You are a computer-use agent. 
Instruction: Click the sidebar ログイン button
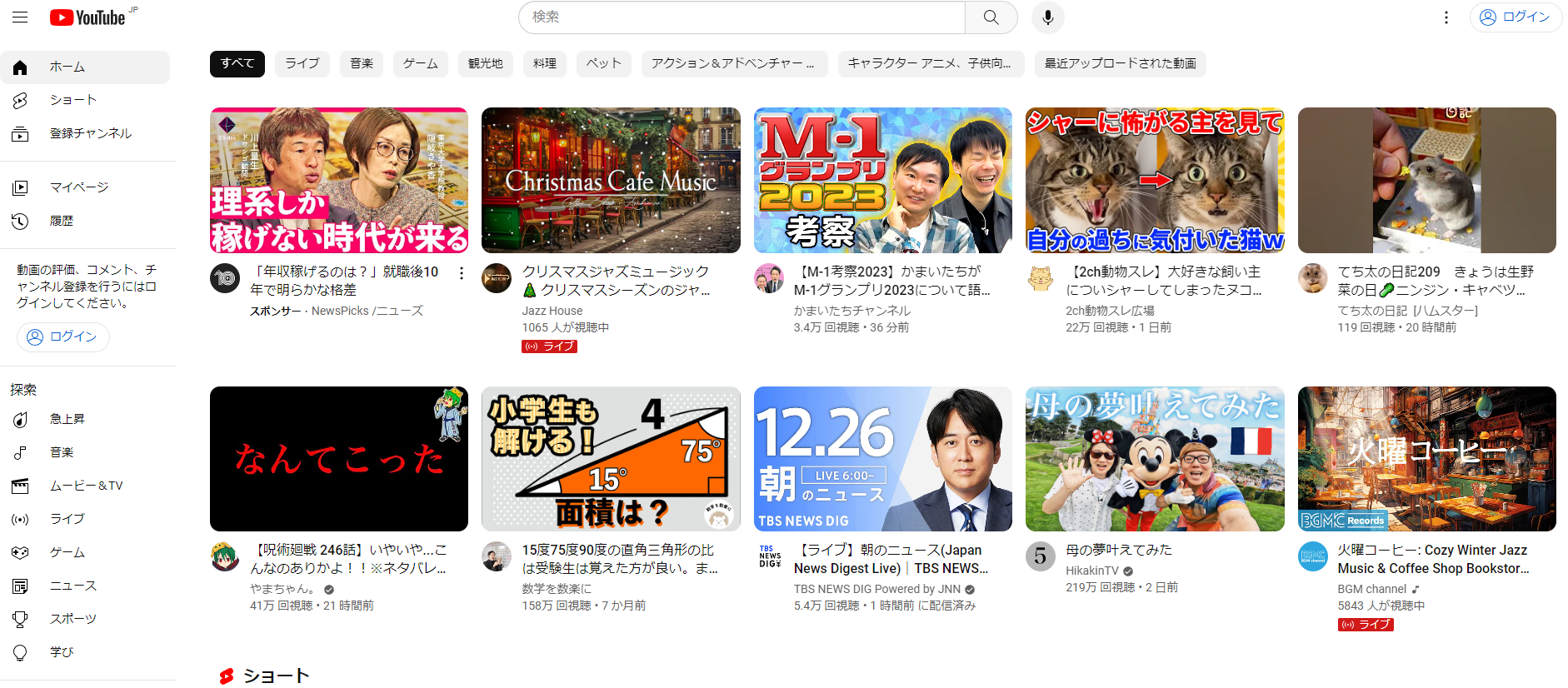63,337
